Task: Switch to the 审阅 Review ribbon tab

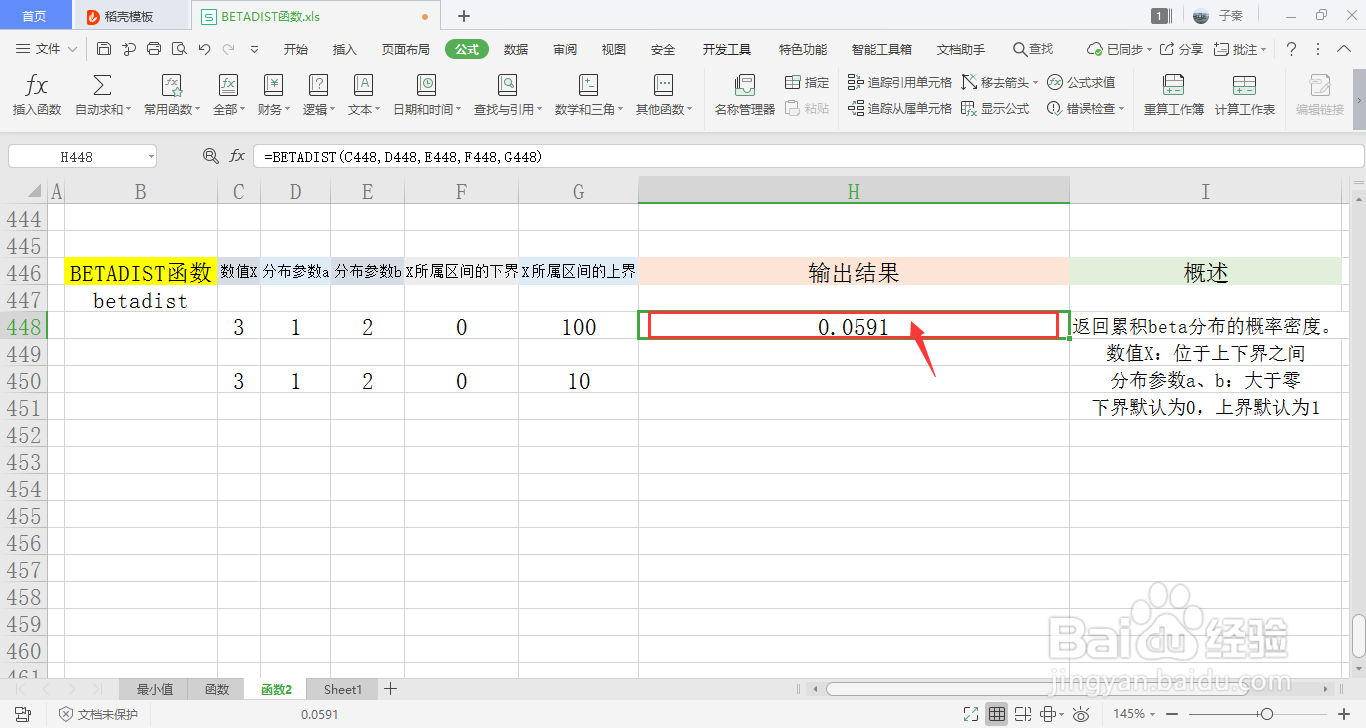Action: (565, 49)
